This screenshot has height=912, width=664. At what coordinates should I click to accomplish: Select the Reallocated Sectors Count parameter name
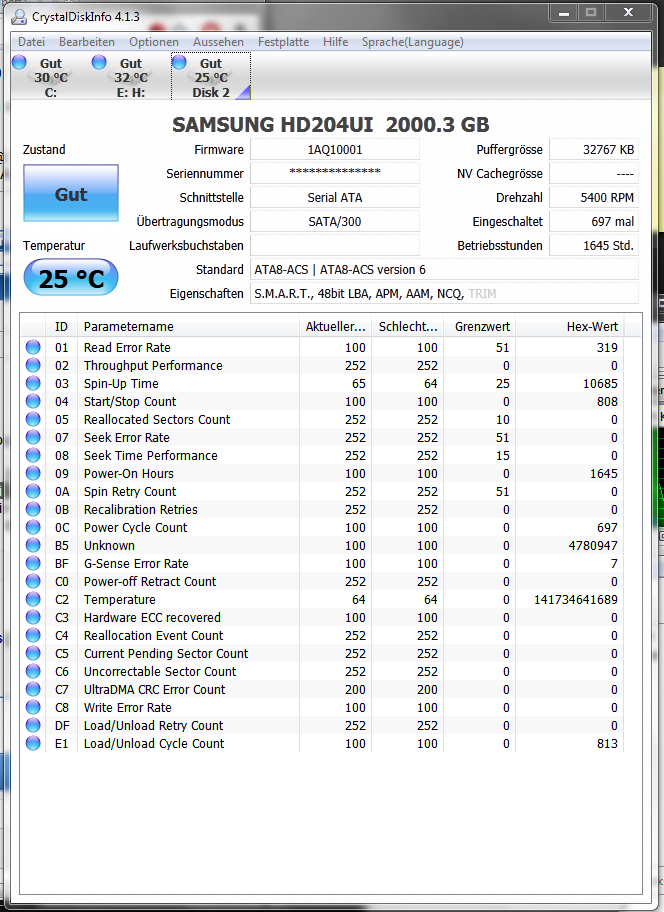click(x=157, y=419)
